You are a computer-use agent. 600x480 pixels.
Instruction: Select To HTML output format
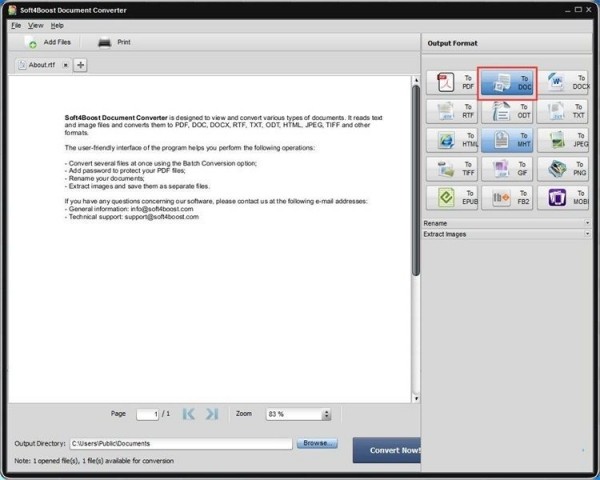click(x=450, y=140)
